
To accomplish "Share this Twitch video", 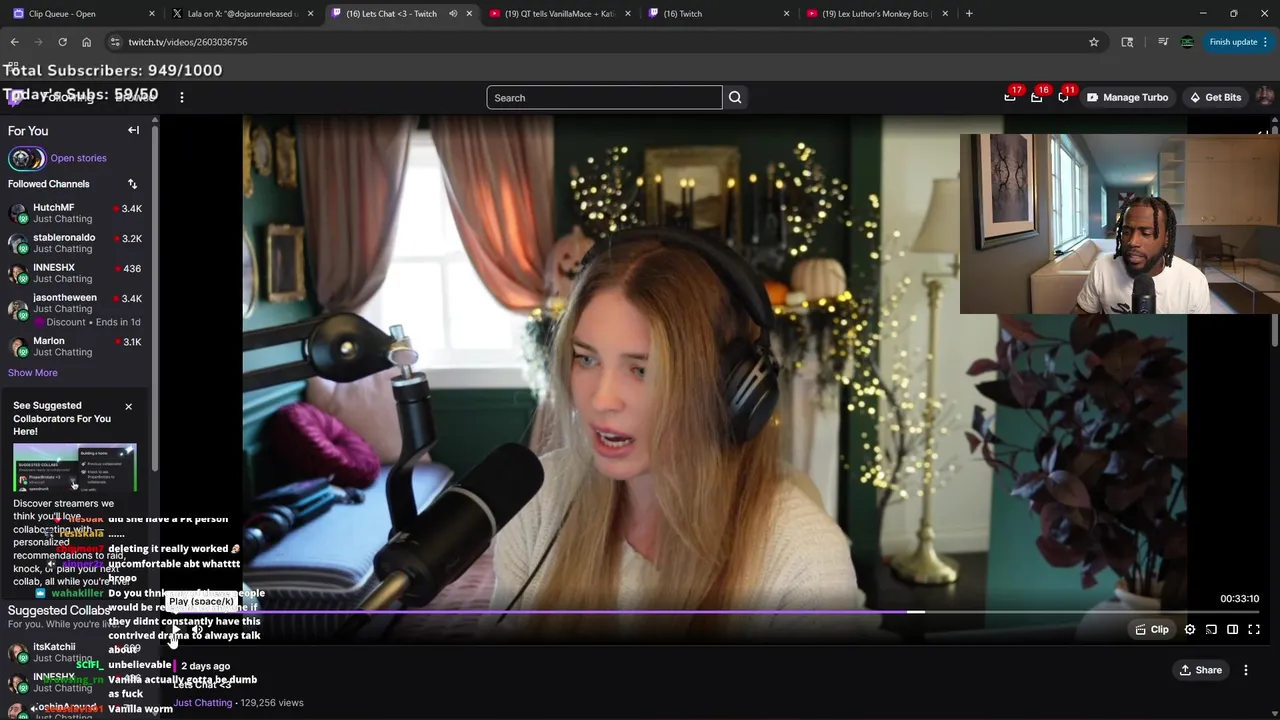I will pyautogui.click(x=1200, y=670).
